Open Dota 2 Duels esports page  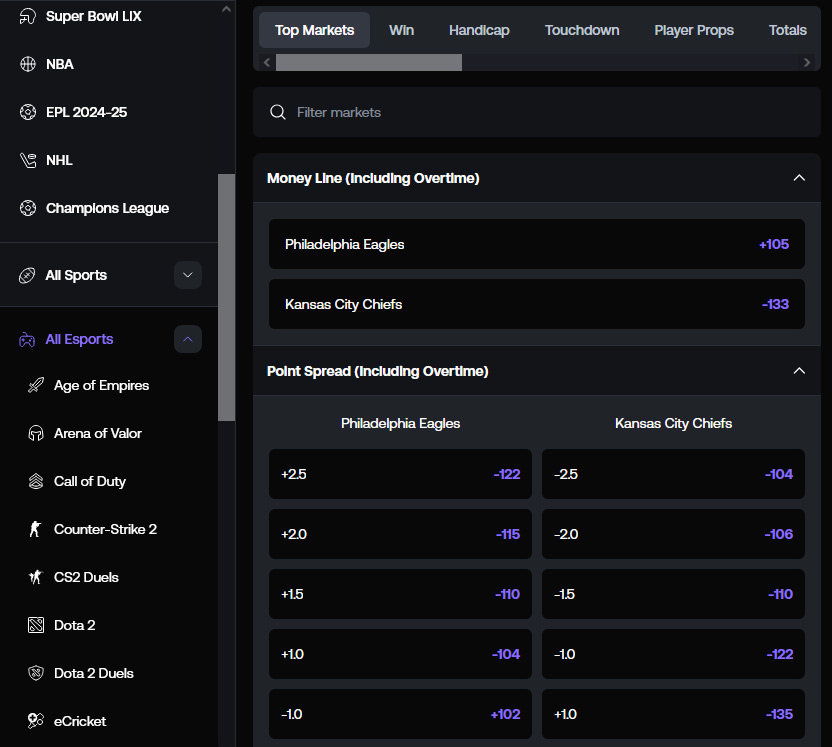coord(93,673)
